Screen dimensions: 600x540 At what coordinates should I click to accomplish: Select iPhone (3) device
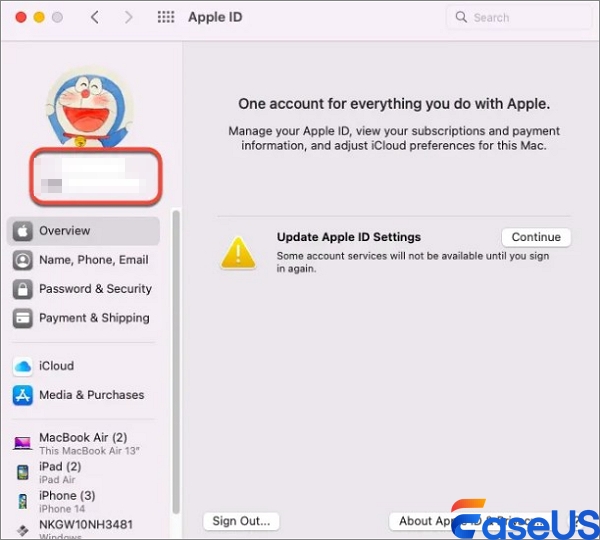[x=67, y=496]
